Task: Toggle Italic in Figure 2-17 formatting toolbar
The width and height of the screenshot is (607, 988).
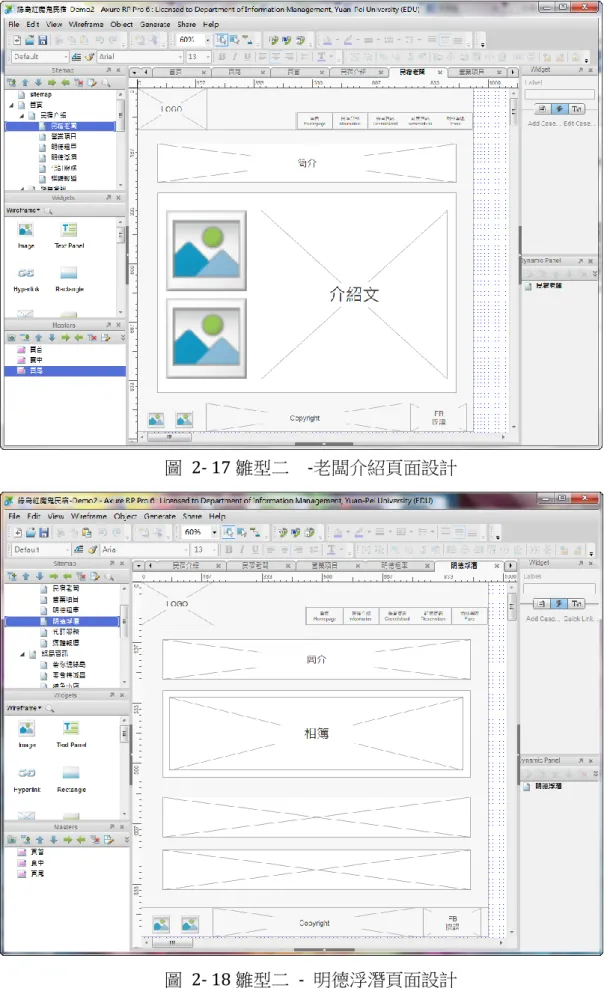Action: (234, 57)
